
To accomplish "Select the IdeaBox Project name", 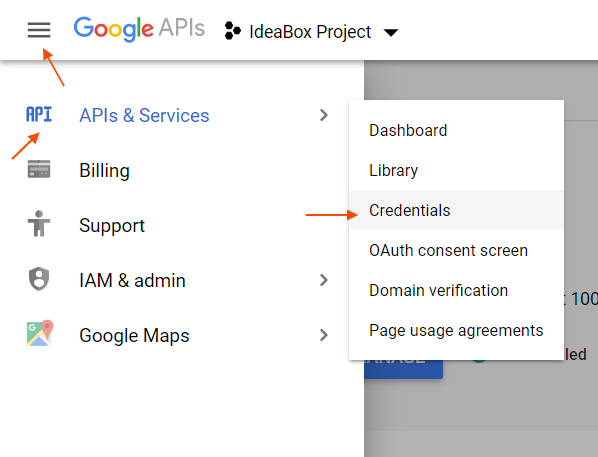I will tap(310, 32).
